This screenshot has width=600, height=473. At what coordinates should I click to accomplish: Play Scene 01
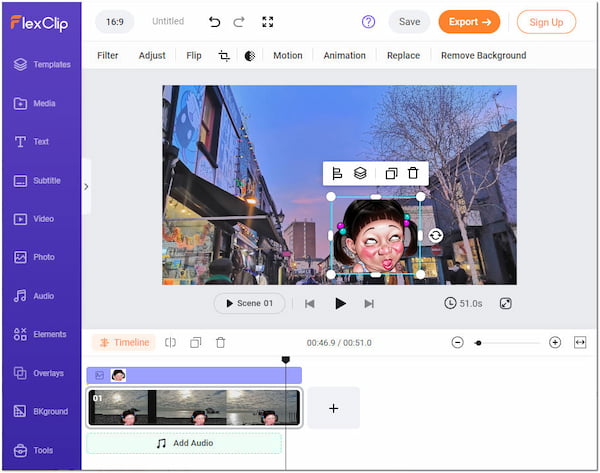[x=249, y=303]
